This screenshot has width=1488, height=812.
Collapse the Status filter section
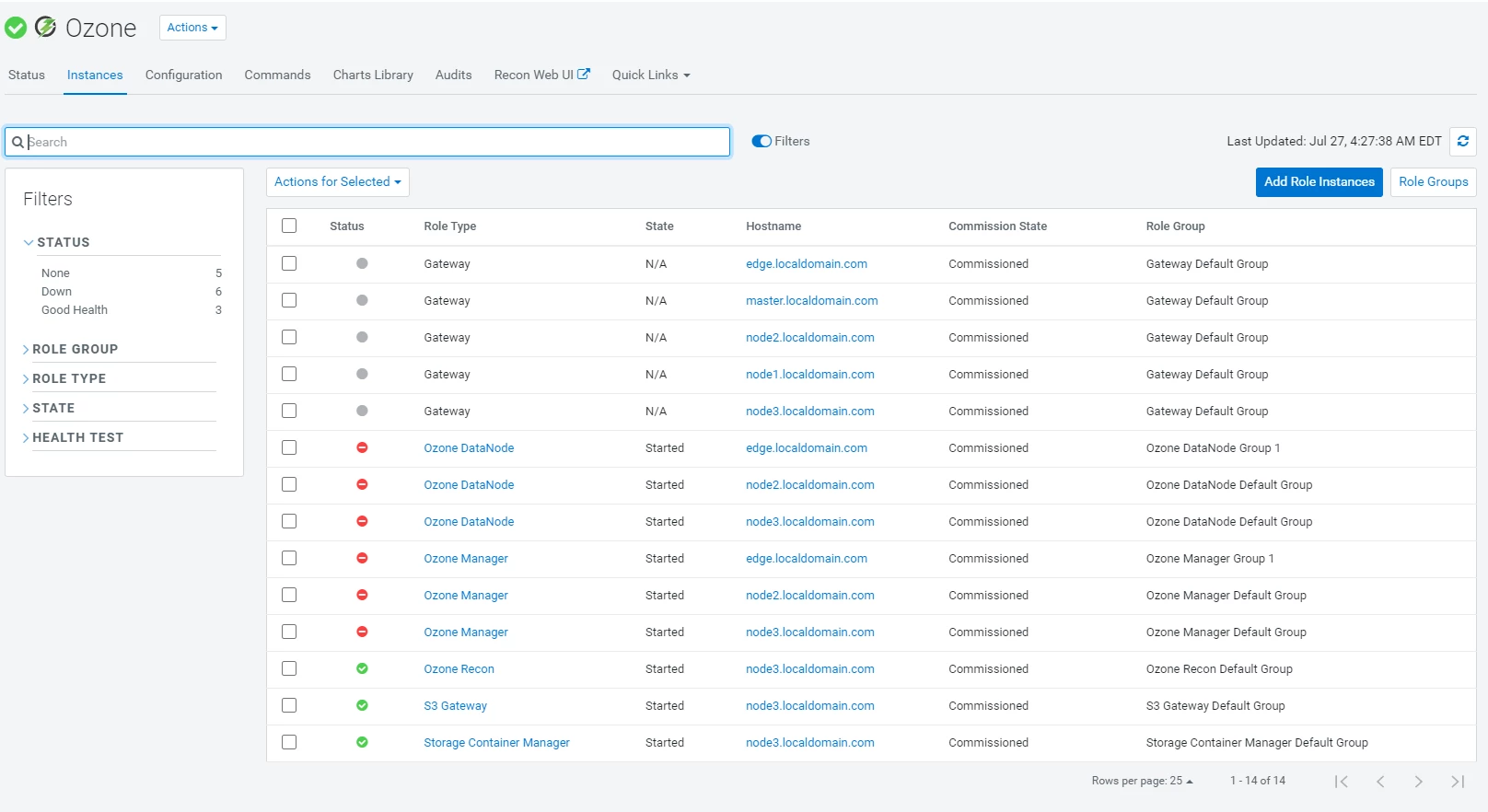(57, 242)
